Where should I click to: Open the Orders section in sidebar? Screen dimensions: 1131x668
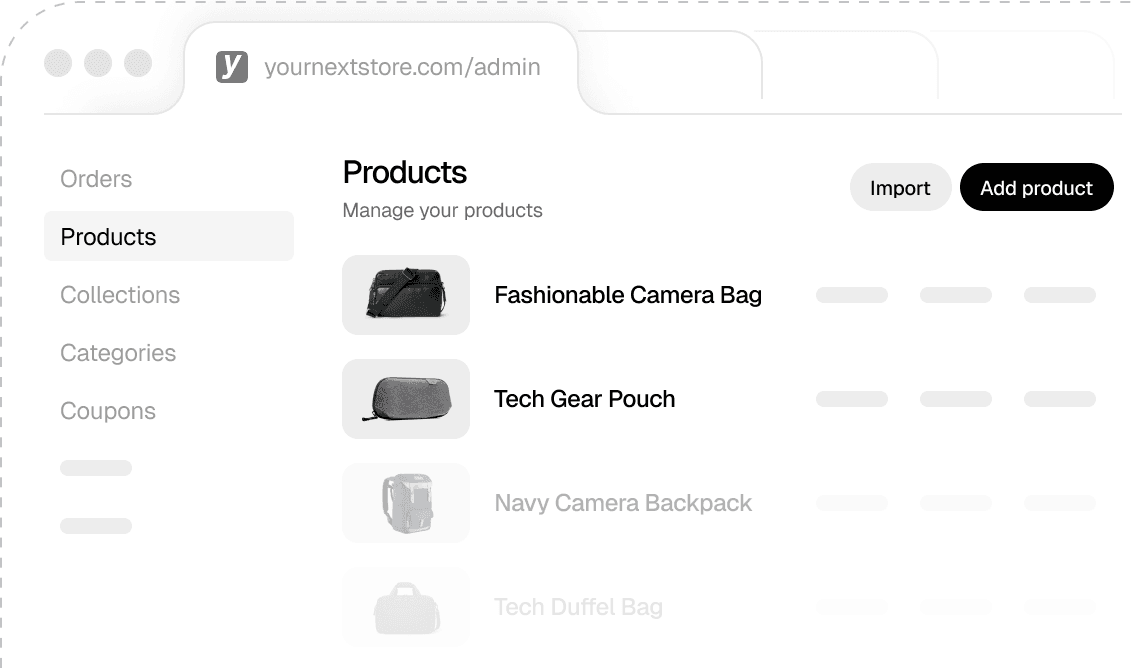pos(96,179)
